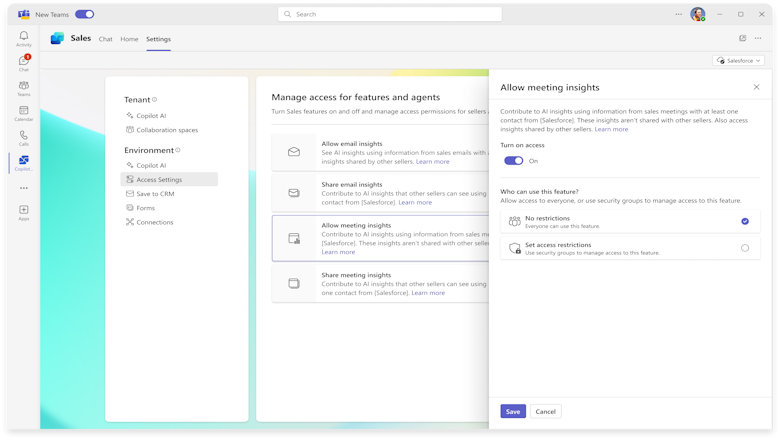The image size is (780, 440).
Task: Click the three-dot more apps icon
Action: coord(24,187)
